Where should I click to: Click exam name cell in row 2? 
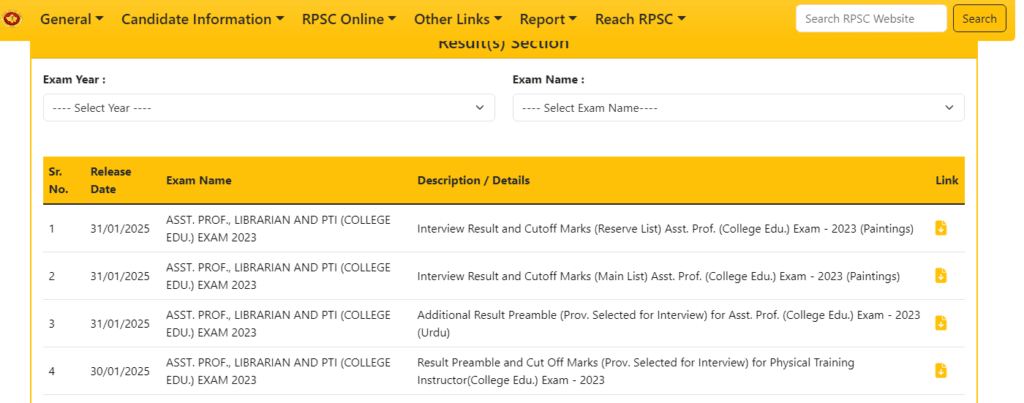click(x=278, y=276)
